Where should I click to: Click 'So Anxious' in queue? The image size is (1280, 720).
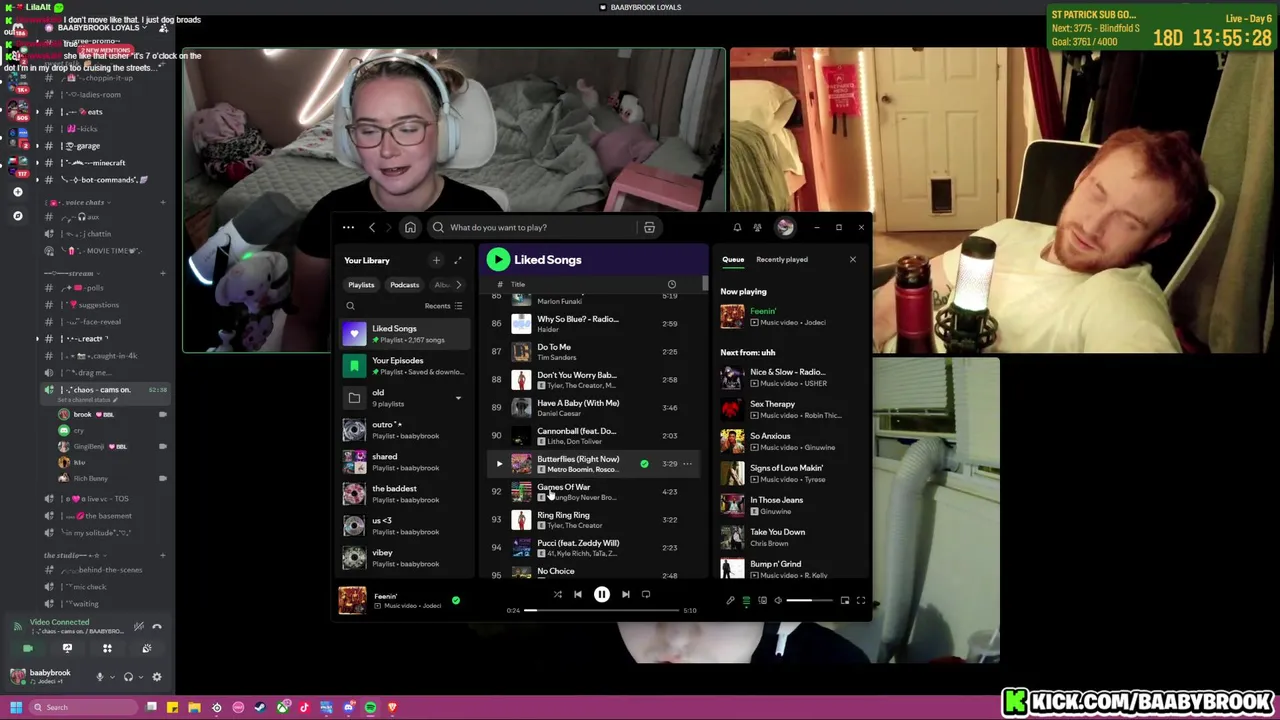[769, 436]
